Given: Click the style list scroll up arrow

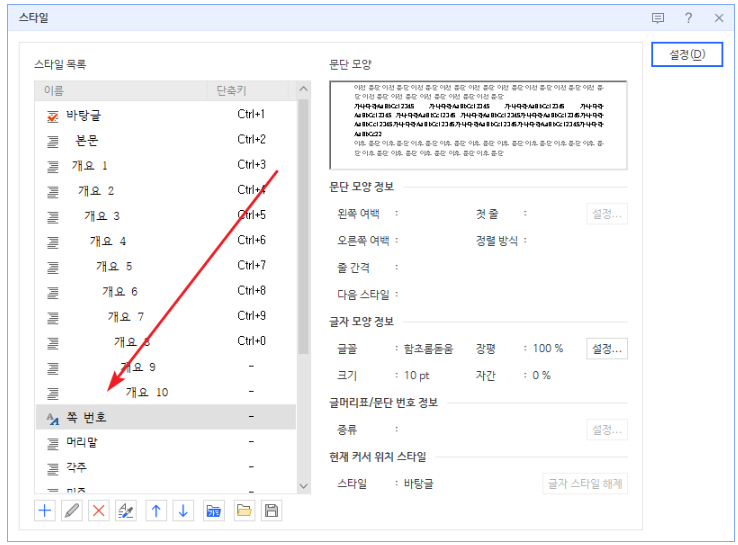Looking at the screenshot, I should tap(304, 88).
